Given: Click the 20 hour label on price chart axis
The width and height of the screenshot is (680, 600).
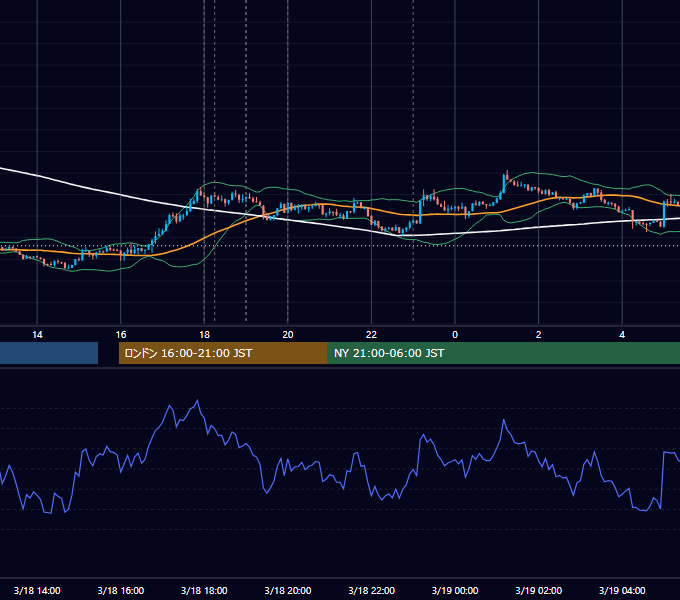Looking at the screenshot, I should 288,335.
